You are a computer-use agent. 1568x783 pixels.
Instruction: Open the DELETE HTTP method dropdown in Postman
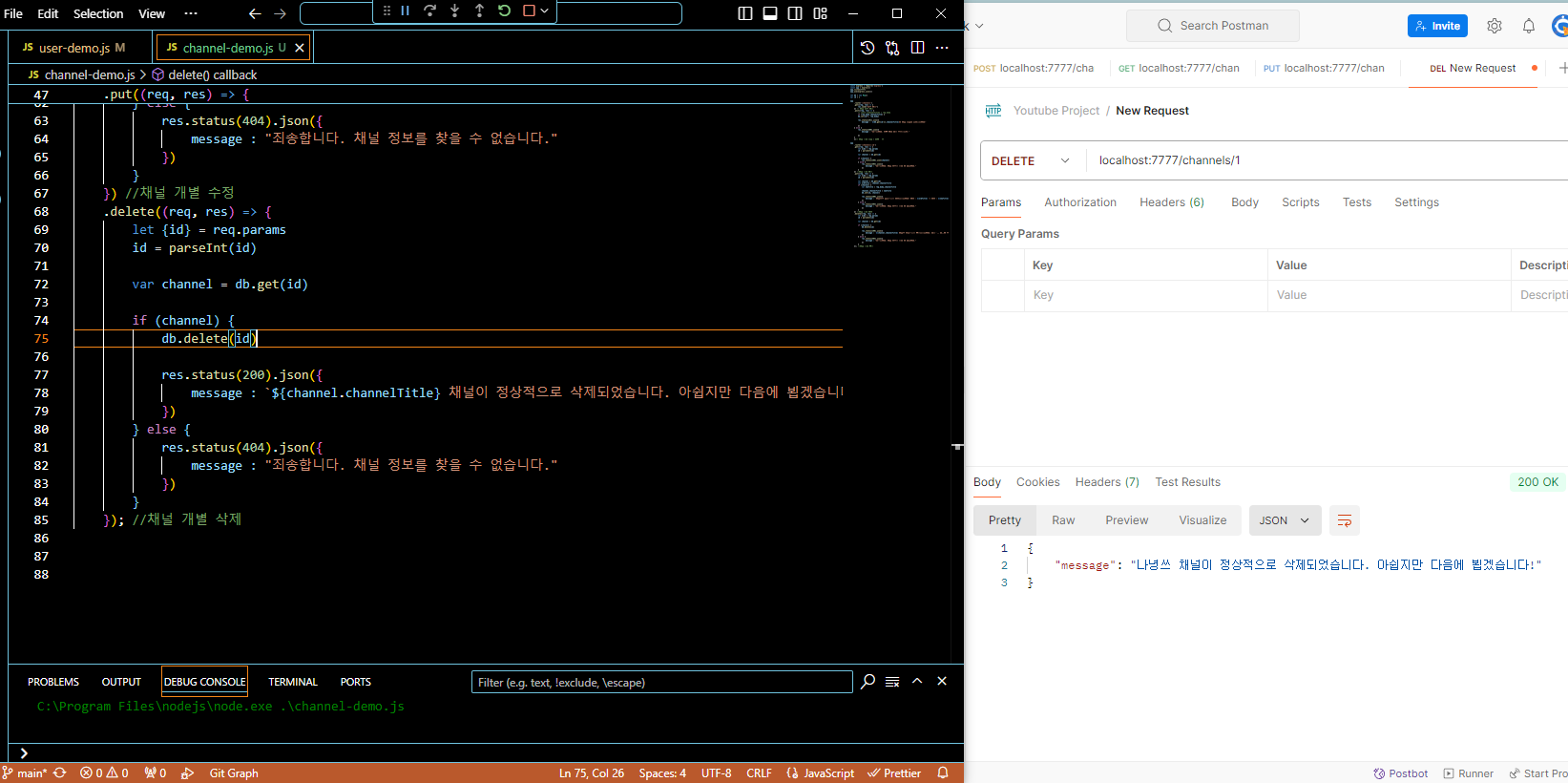click(x=1031, y=160)
